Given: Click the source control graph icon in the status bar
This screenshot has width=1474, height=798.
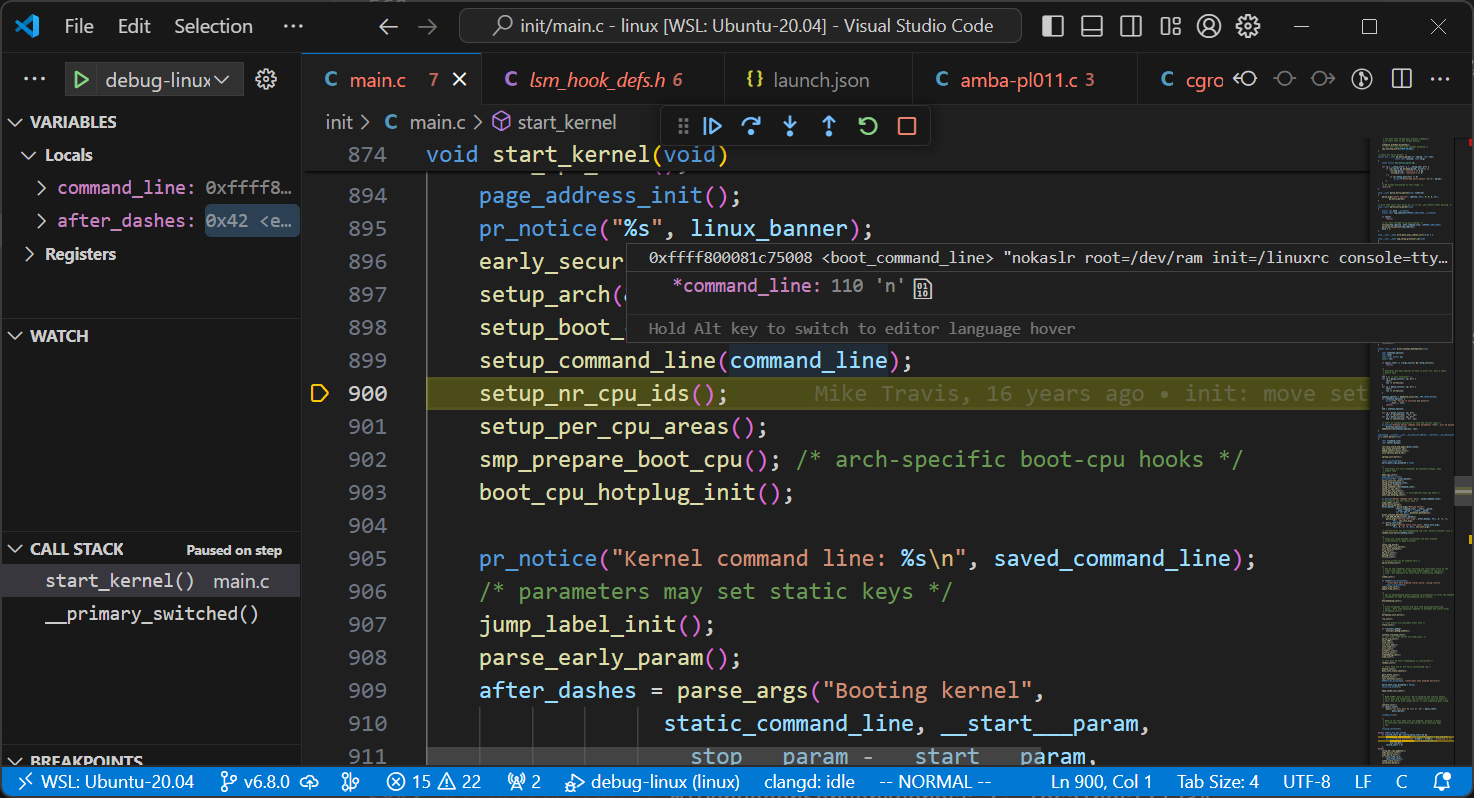Looking at the screenshot, I should click(350, 782).
